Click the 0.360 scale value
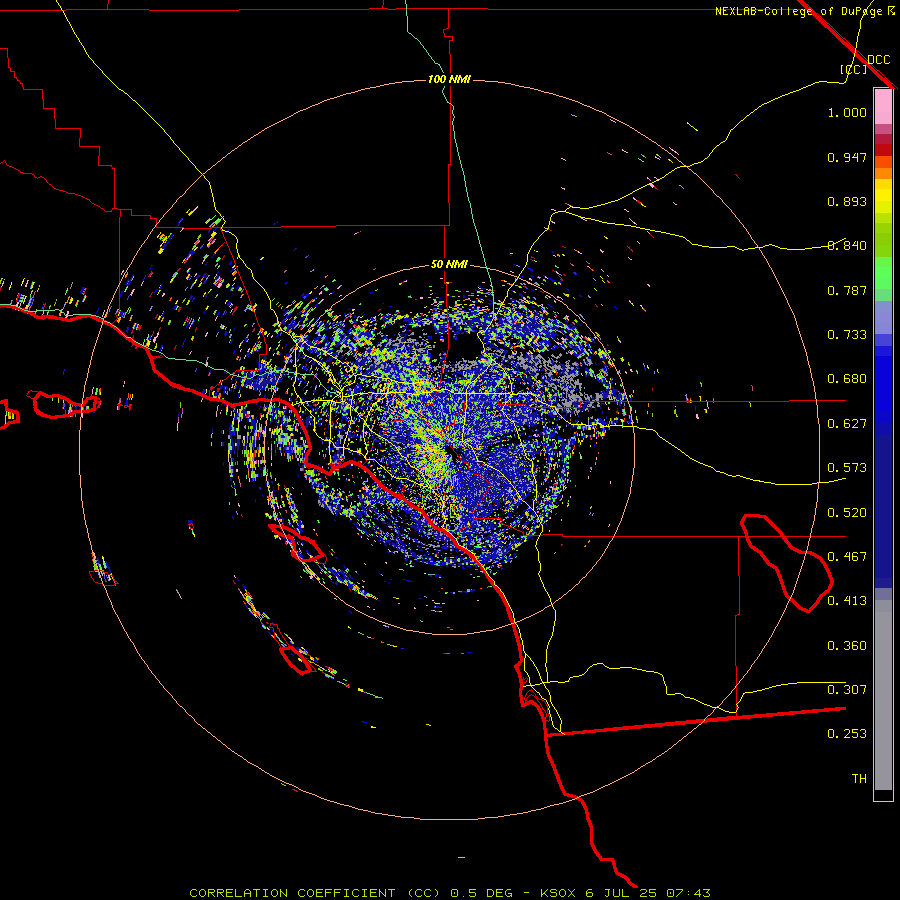Viewport: 900px width, 900px height. pos(847,646)
